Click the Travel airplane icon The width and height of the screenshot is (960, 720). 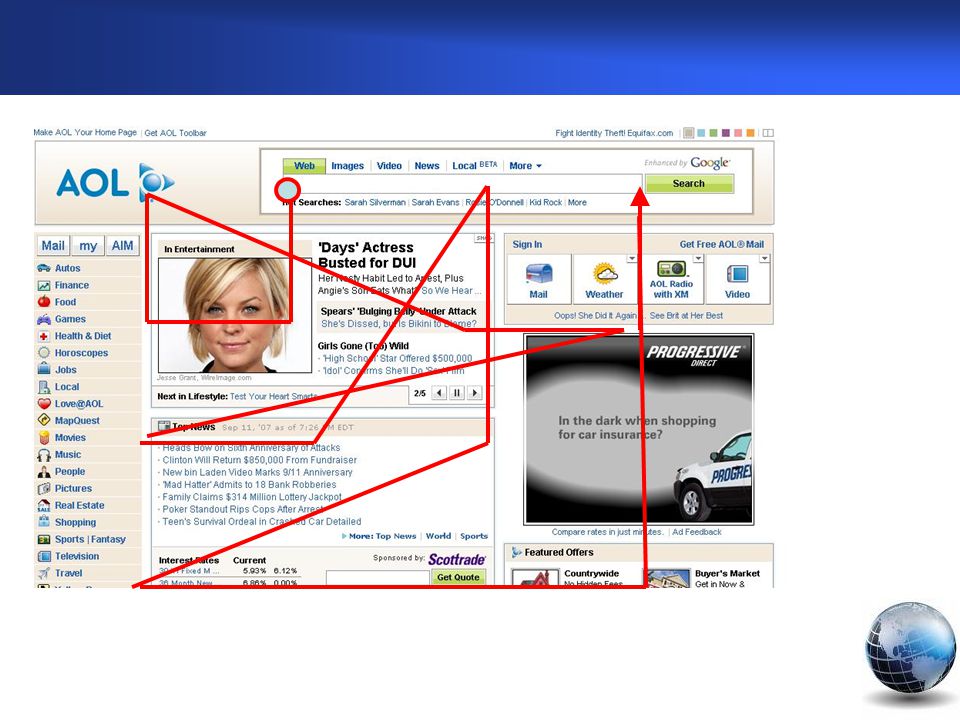pos(44,573)
